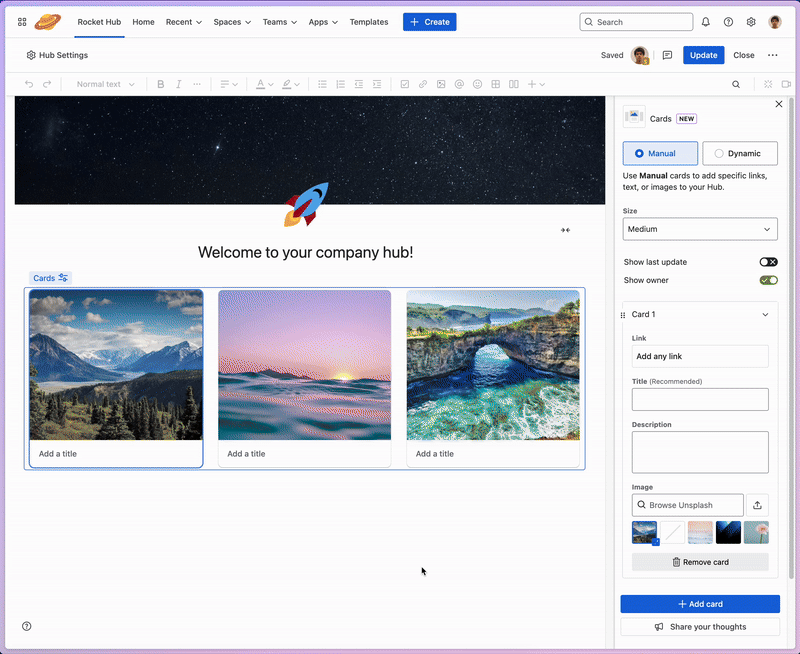
Task: Insert an emoji from toolbar
Action: 478,84
